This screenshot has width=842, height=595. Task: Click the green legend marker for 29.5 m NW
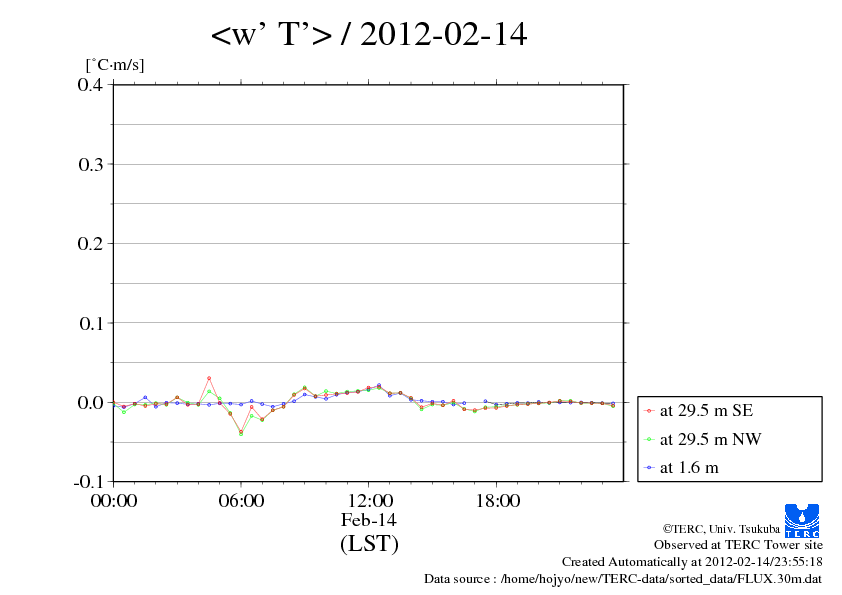(649, 439)
